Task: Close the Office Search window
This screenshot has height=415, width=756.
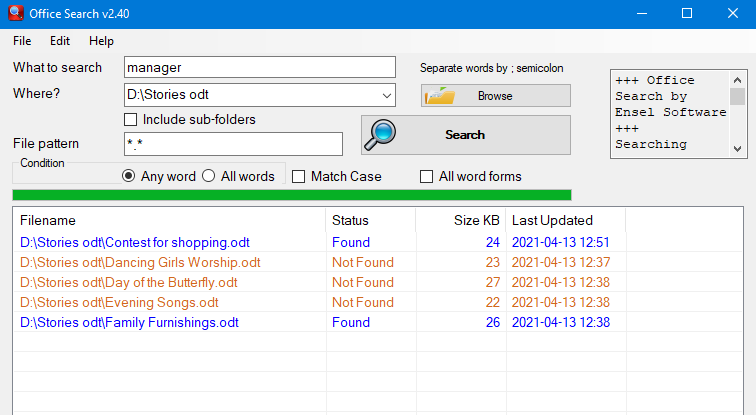Action: (x=733, y=13)
